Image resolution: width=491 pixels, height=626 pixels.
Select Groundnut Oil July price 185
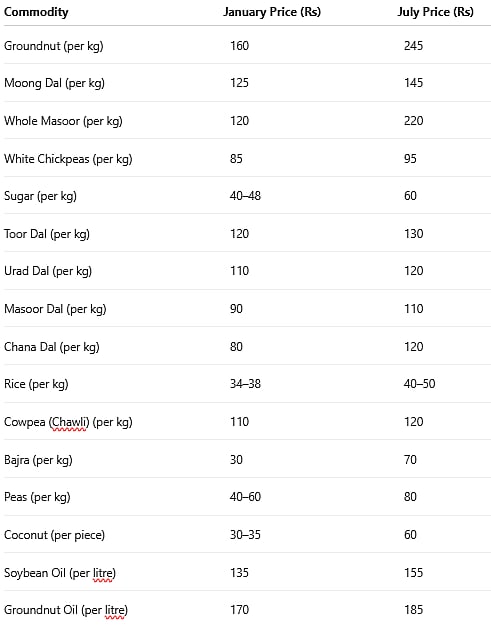[x=413, y=610]
